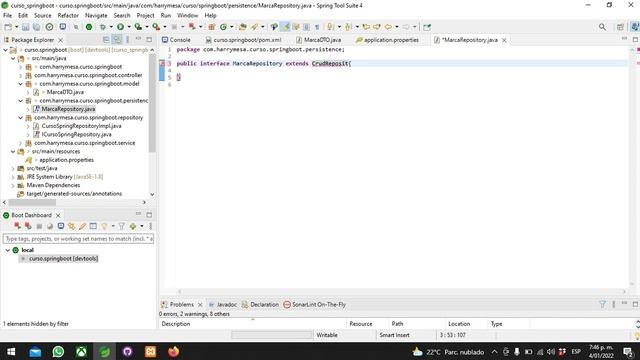Switch to the Console tab
The image size is (640, 360).
pos(176,40)
